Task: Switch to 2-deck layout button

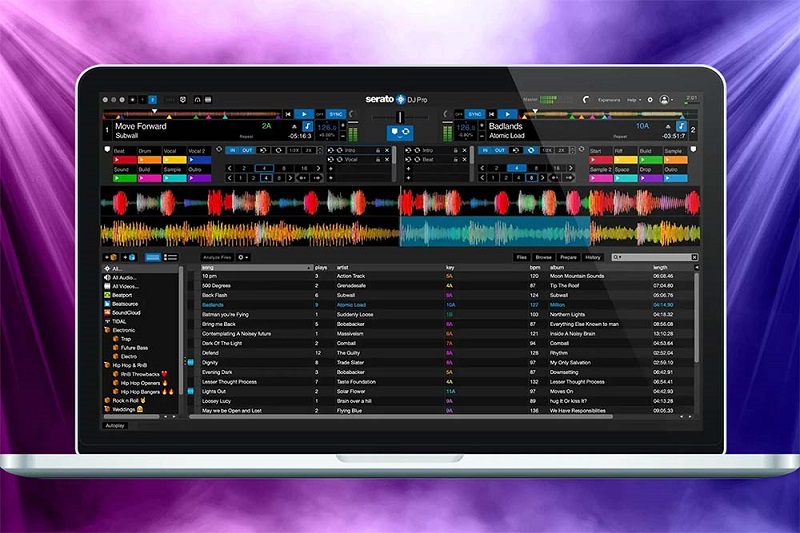Action: click(x=153, y=100)
